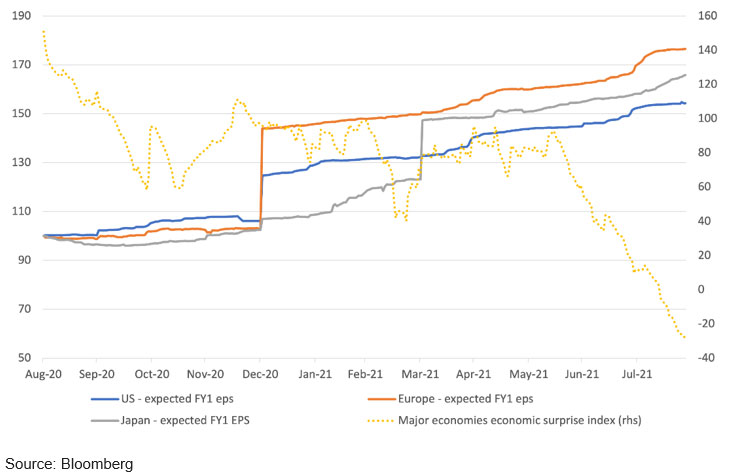Click the Jul-21 x-axis label
The width and height of the screenshot is (731, 476).
click(x=638, y=374)
